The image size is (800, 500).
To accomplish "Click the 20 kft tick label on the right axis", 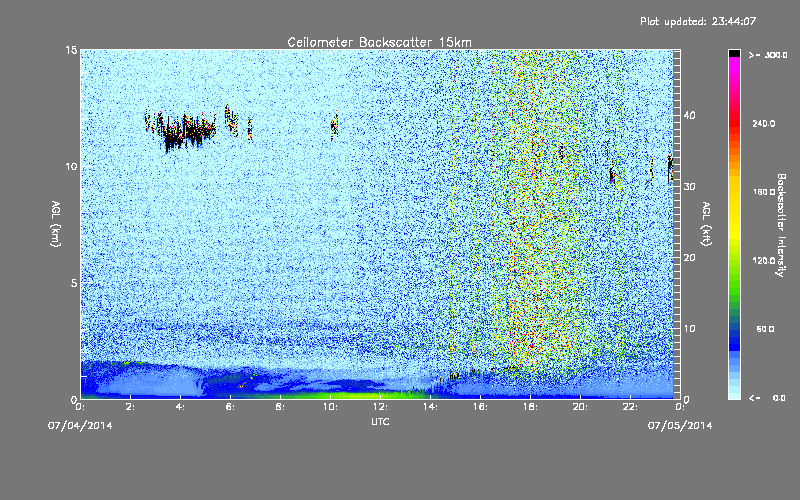I will point(689,258).
